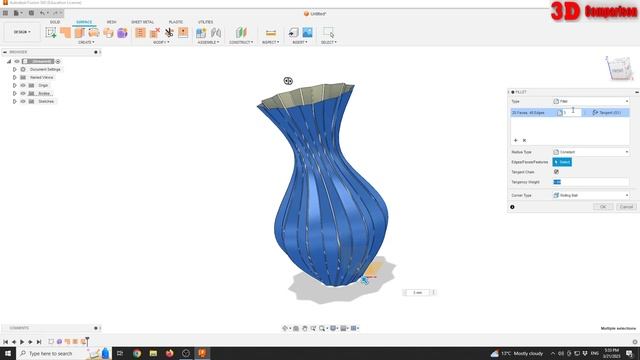Click the Undo arrow
The width and height of the screenshot is (640, 360).
click(42, 13)
